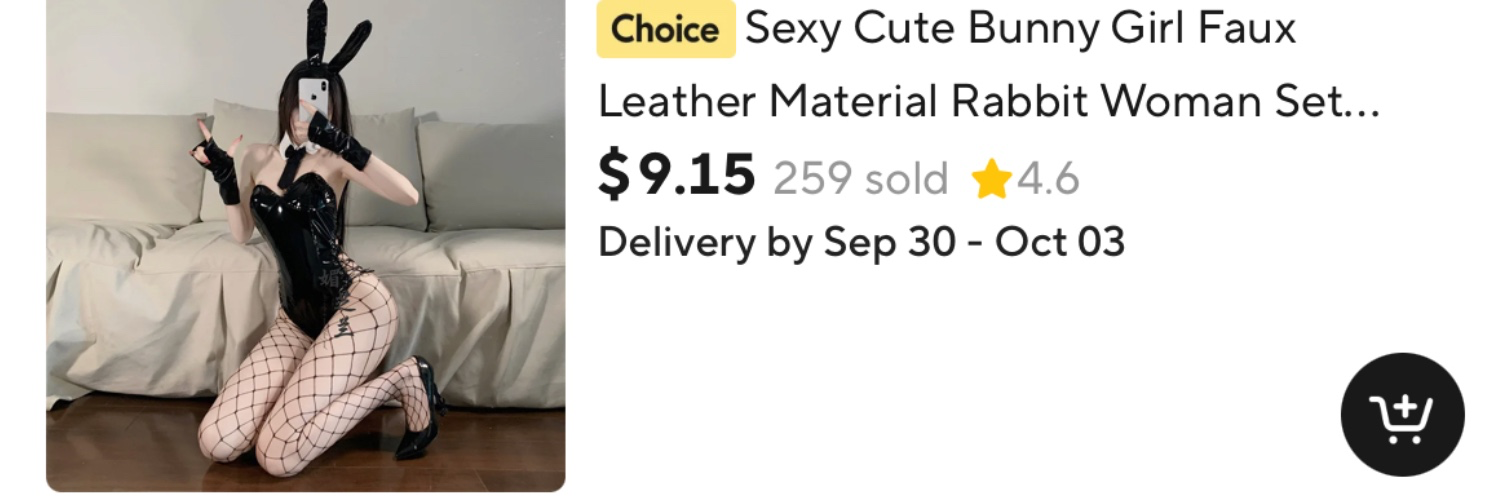The height and width of the screenshot is (500, 1511).
Task: Click the $9.15 price
Action: click(x=676, y=175)
